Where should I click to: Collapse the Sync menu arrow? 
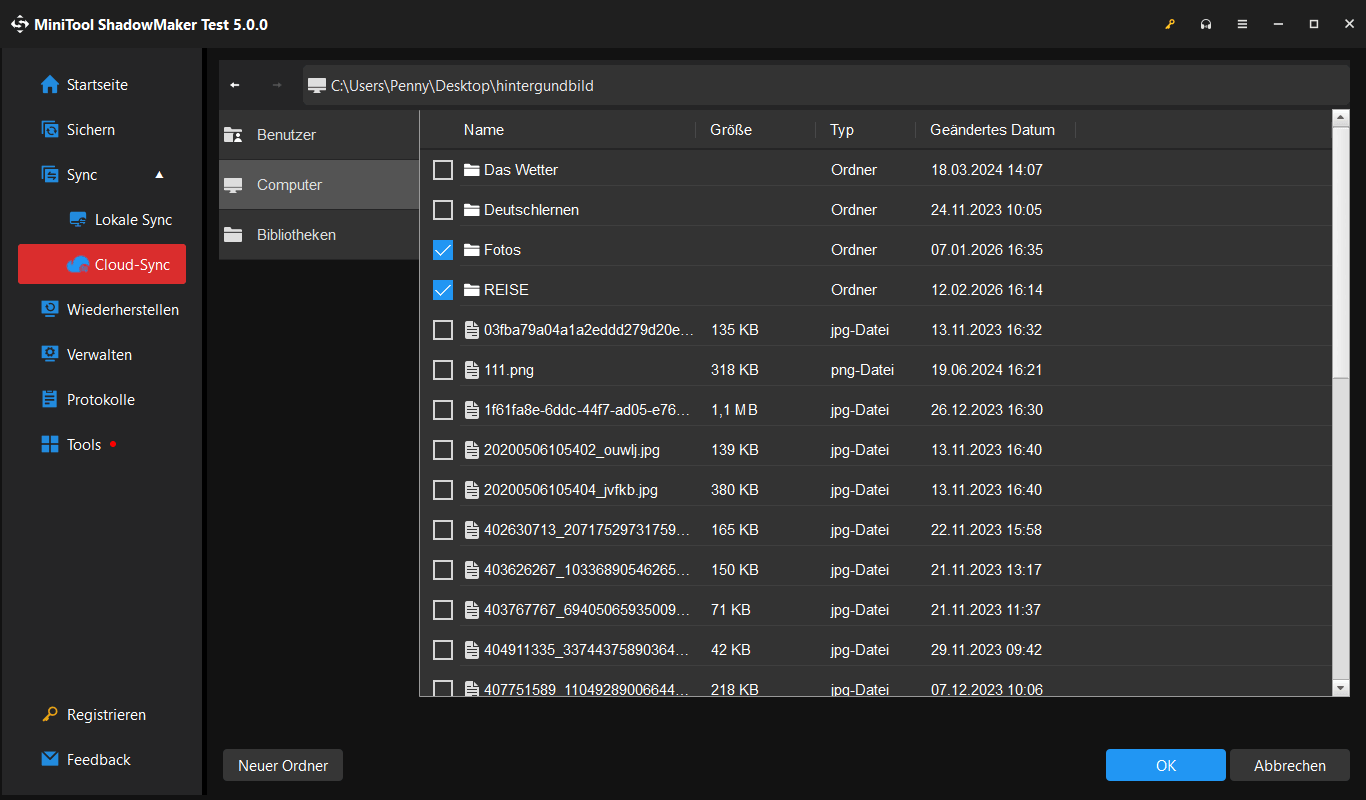[x=159, y=175]
